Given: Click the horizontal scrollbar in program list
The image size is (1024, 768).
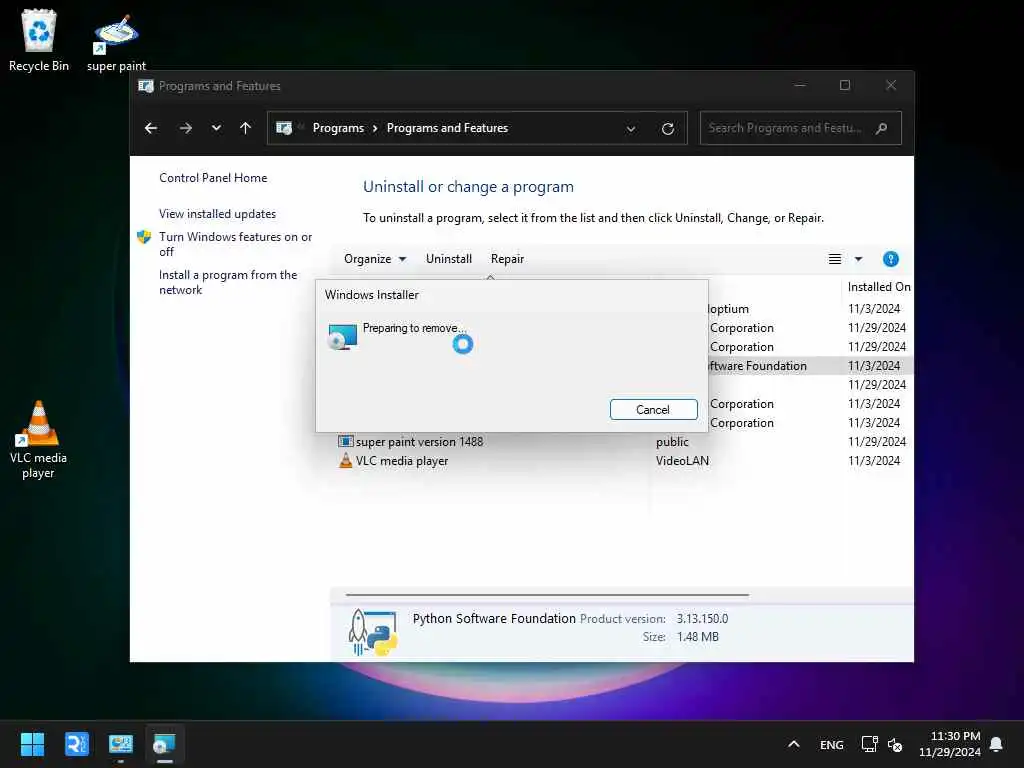Looking at the screenshot, I should click(547, 595).
